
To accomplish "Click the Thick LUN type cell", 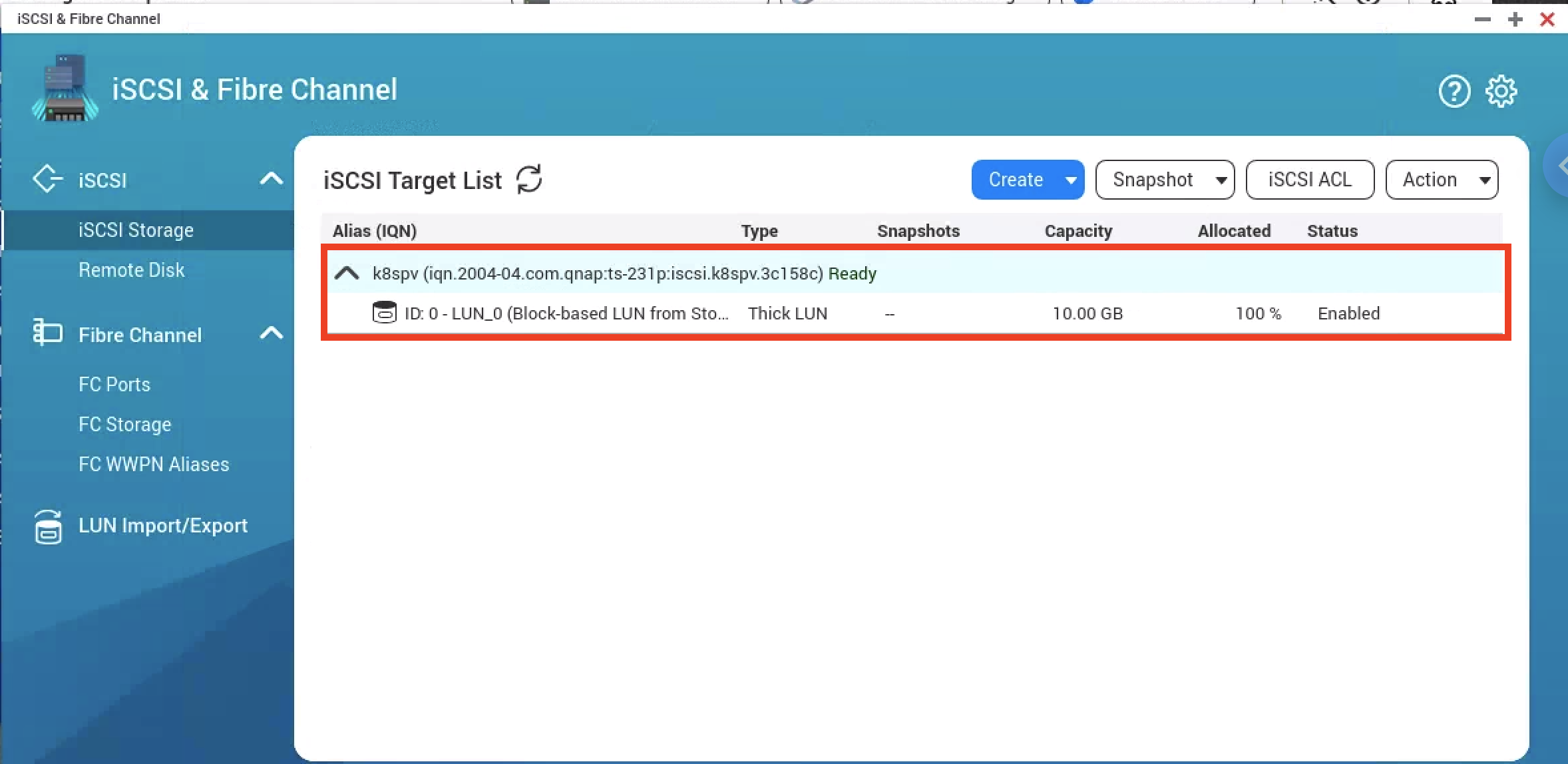I will [787, 313].
